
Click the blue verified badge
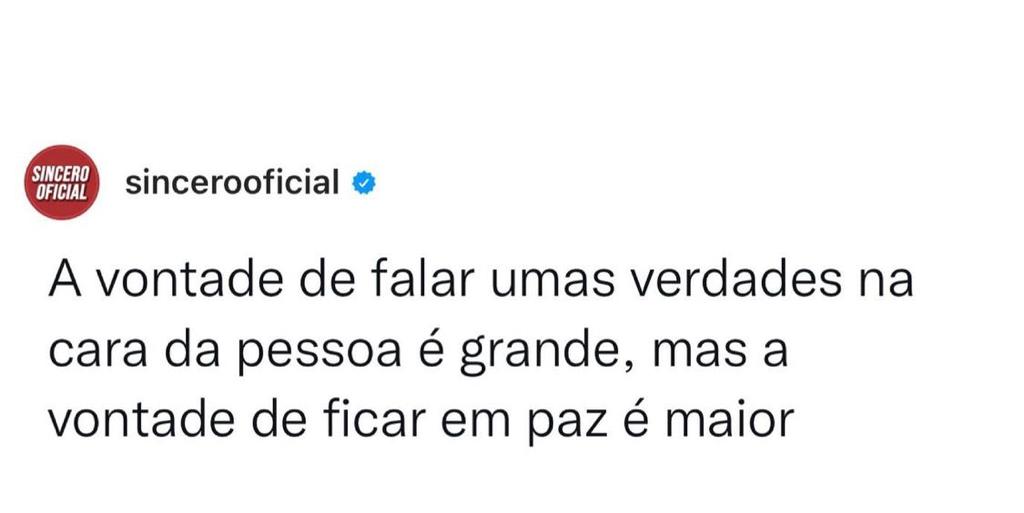[x=364, y=184]
